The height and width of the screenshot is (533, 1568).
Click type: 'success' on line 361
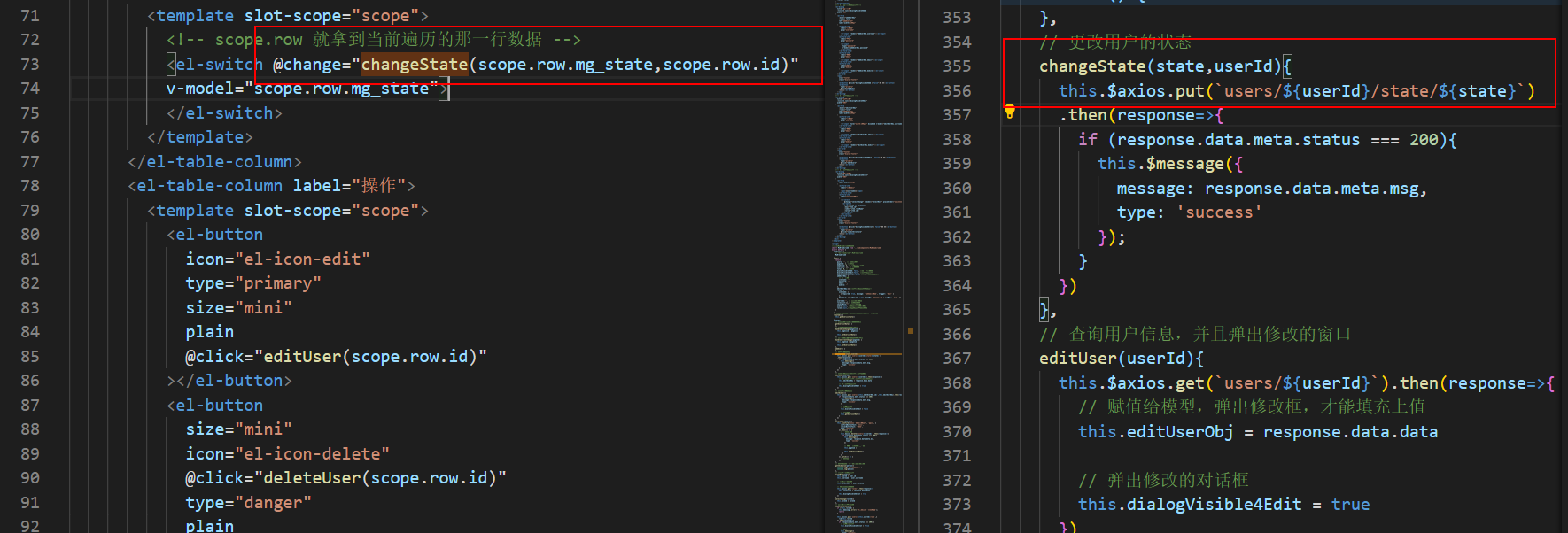[1190, 212]
